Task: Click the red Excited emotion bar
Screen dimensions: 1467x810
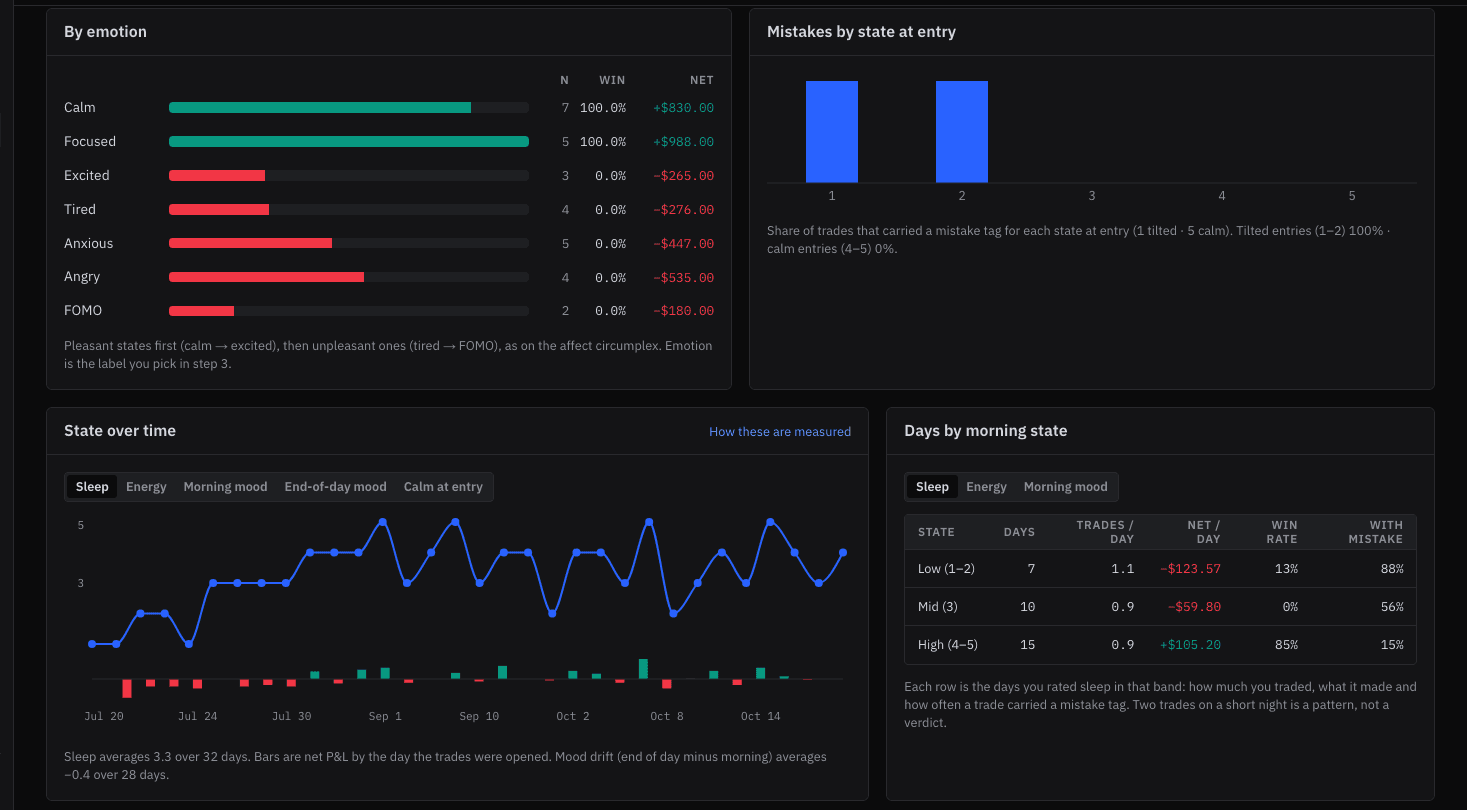Action: click(217, 176)
